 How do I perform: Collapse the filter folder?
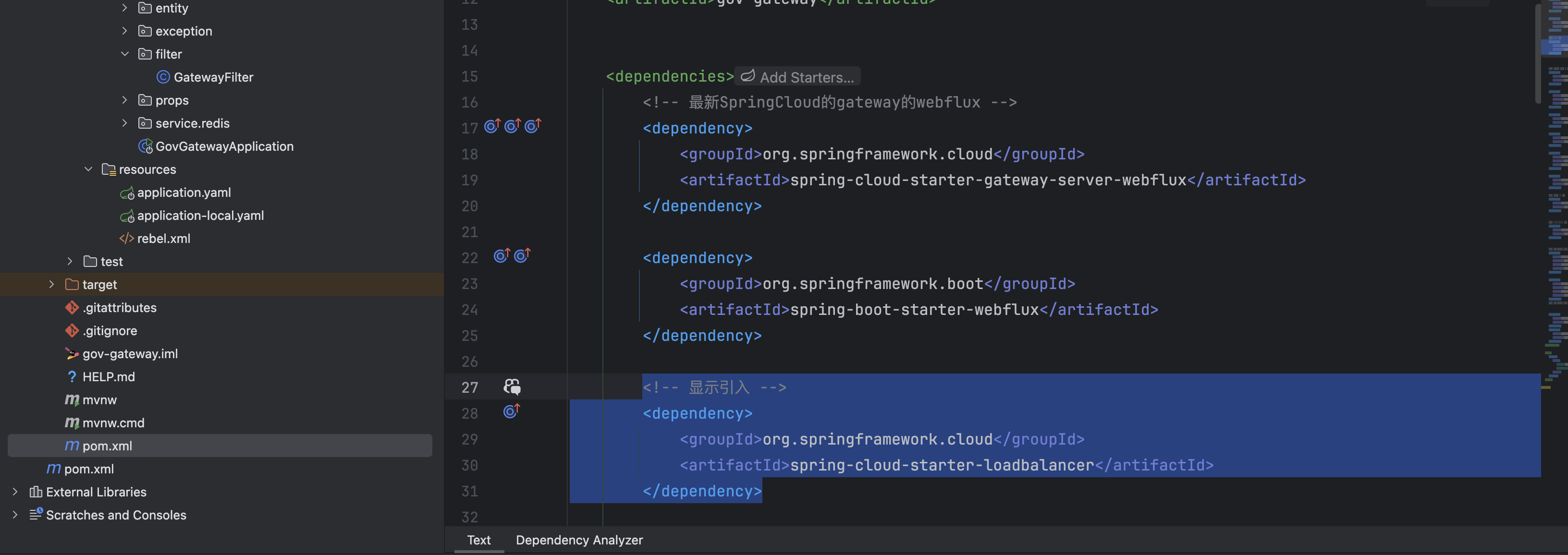pyautogui.click(x=125, y=54)
